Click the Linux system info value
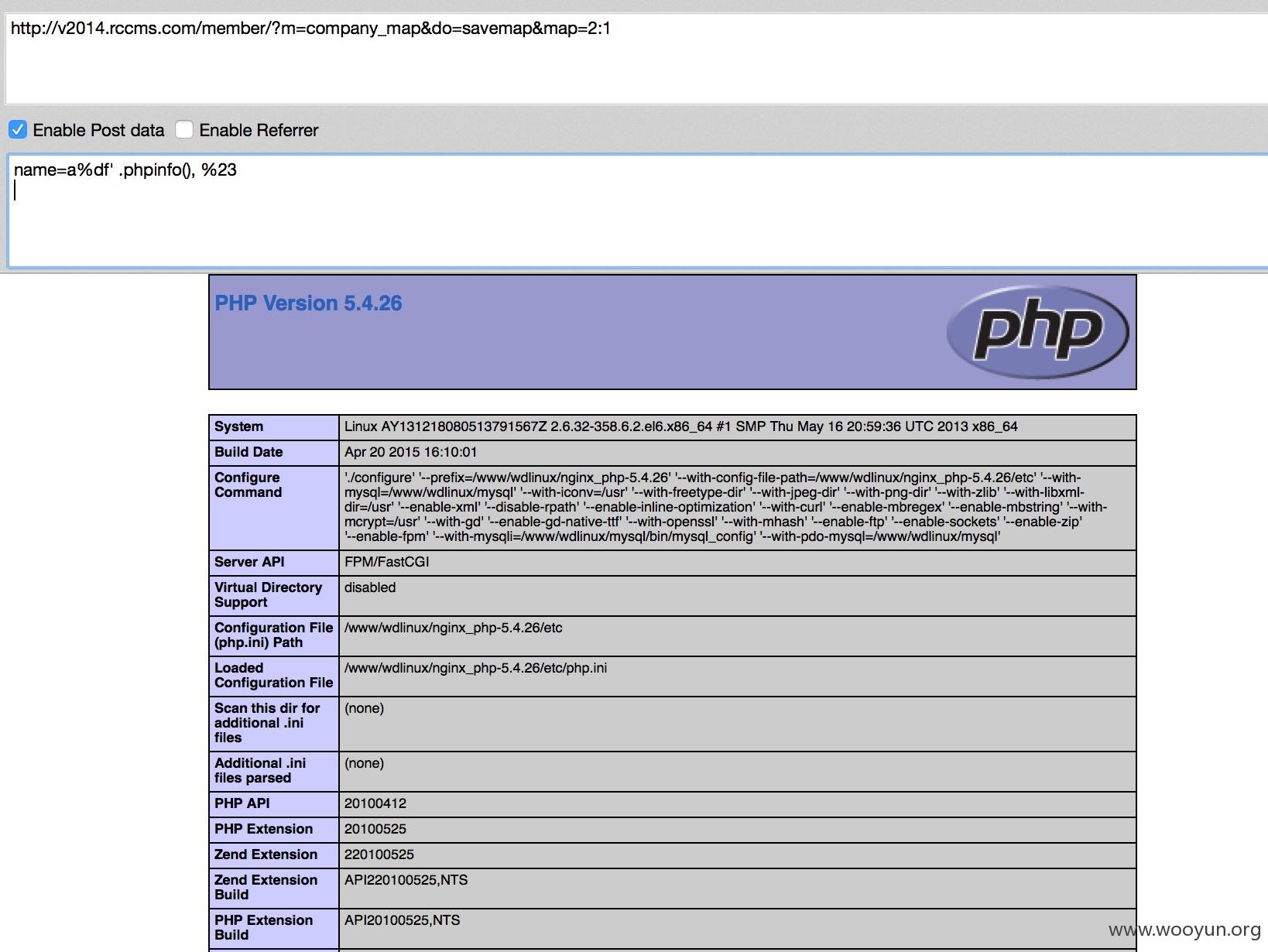The width and height of the screenshot is (1268, 952). click(681, 426)
